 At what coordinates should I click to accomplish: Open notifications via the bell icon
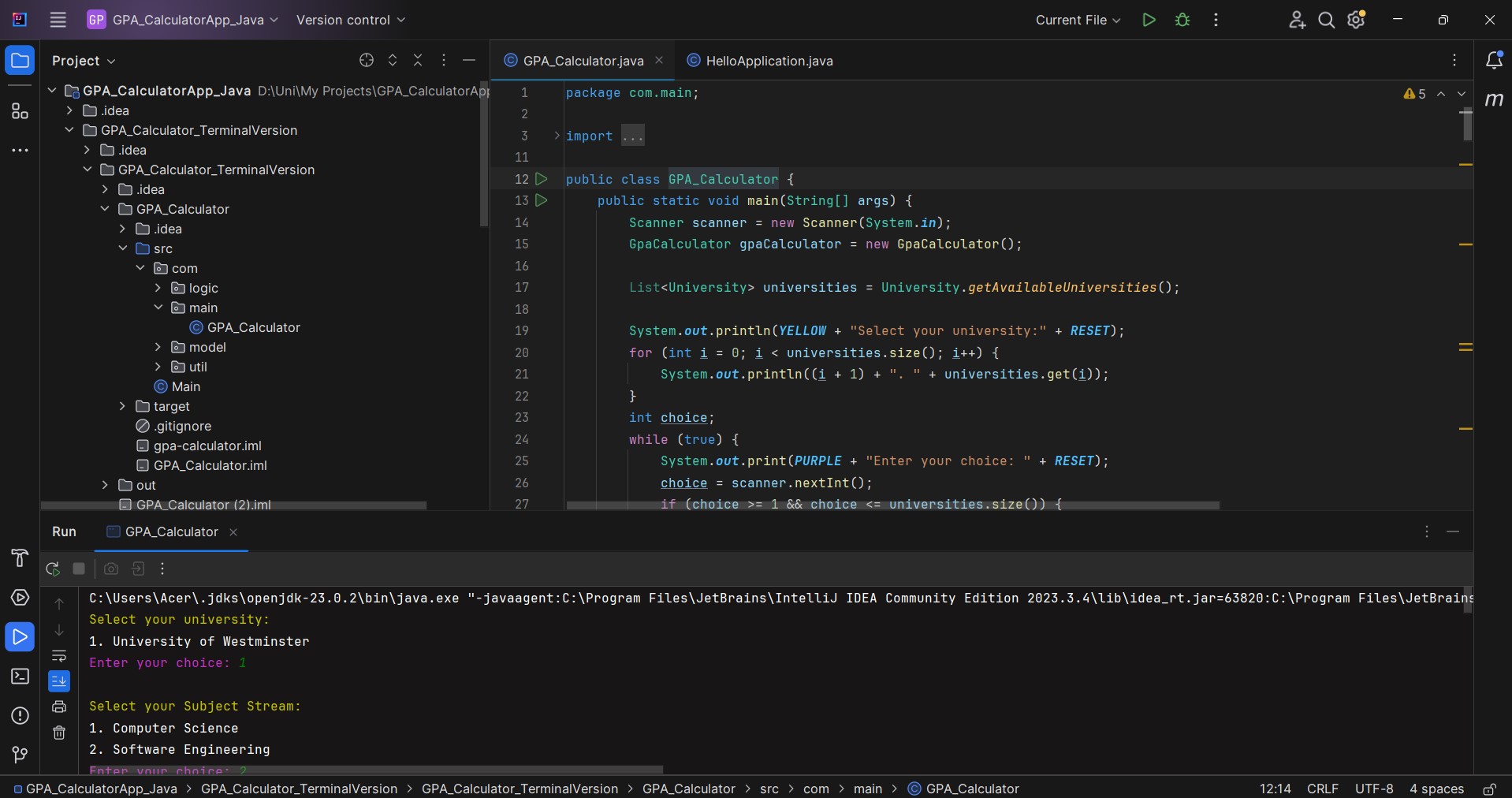tap(1495, 59)
